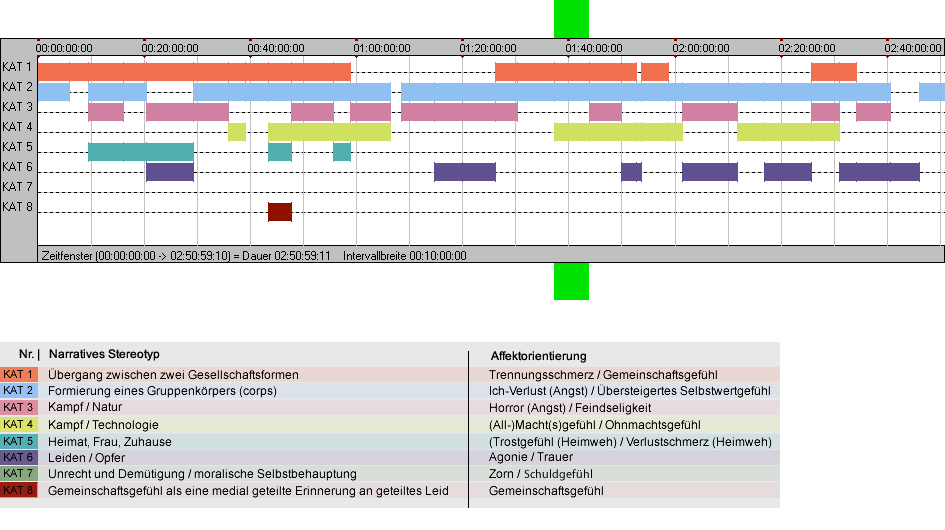
Task: Select the 02:40:00:00 time marker
Action: tap(913, 48)
